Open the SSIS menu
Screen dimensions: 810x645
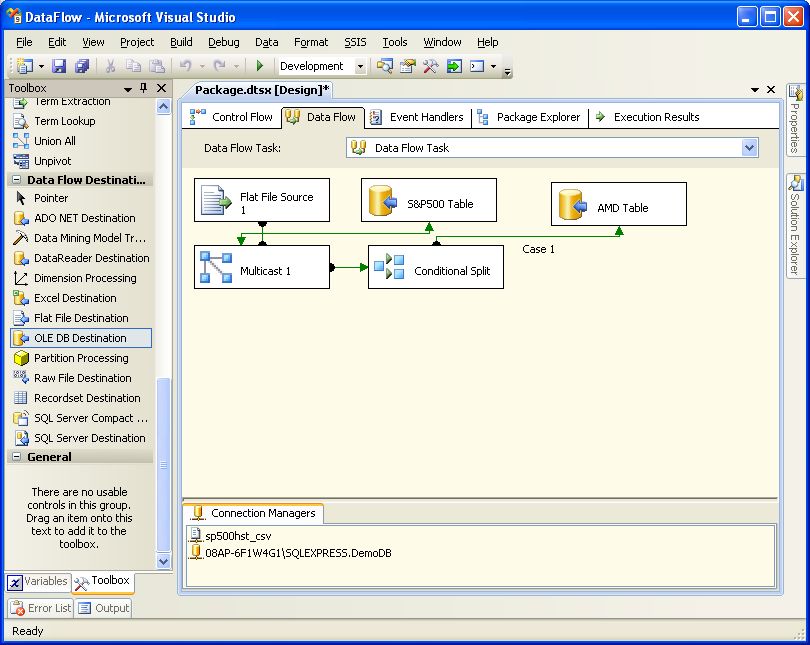click(355, 42)
